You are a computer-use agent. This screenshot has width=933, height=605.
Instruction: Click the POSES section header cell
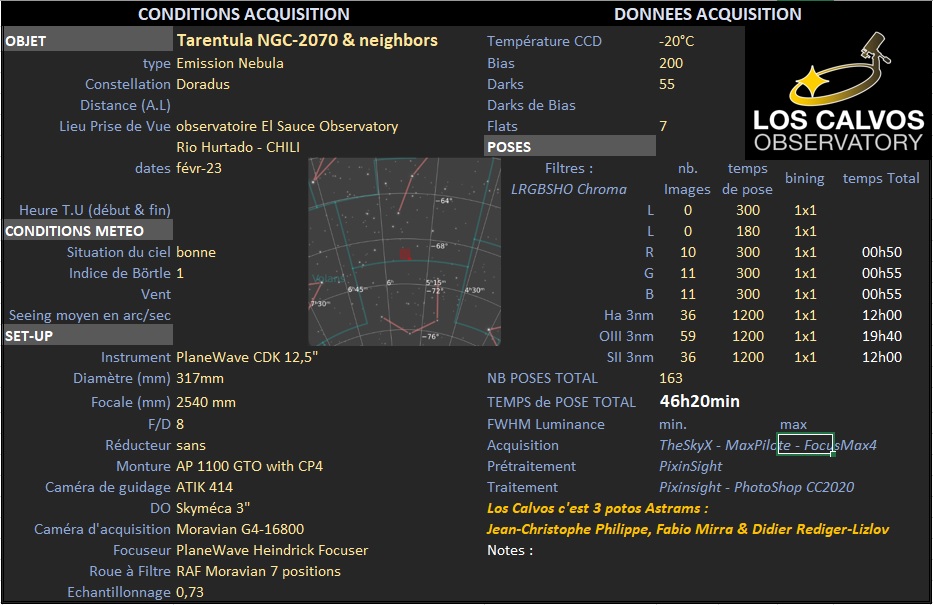point(570,146)
